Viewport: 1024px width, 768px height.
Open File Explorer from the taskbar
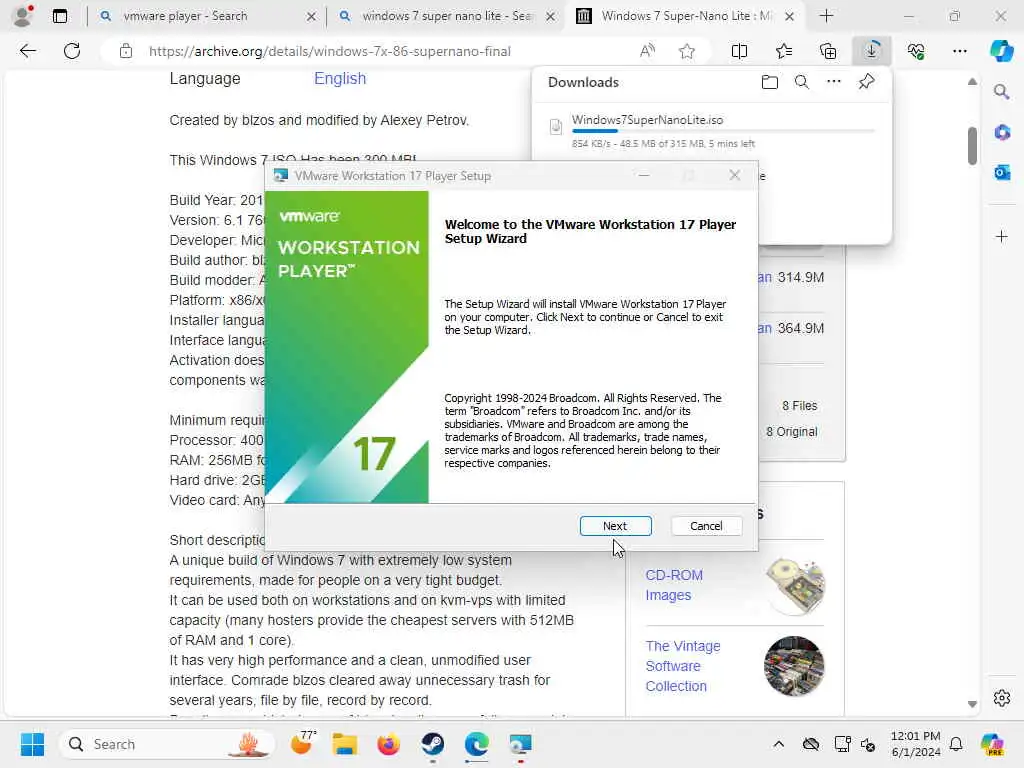pos(344,744)
